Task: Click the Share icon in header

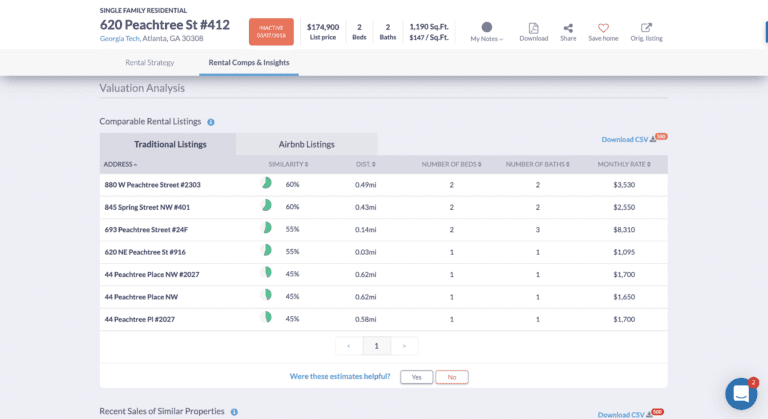Action: (x=568, y=29)
